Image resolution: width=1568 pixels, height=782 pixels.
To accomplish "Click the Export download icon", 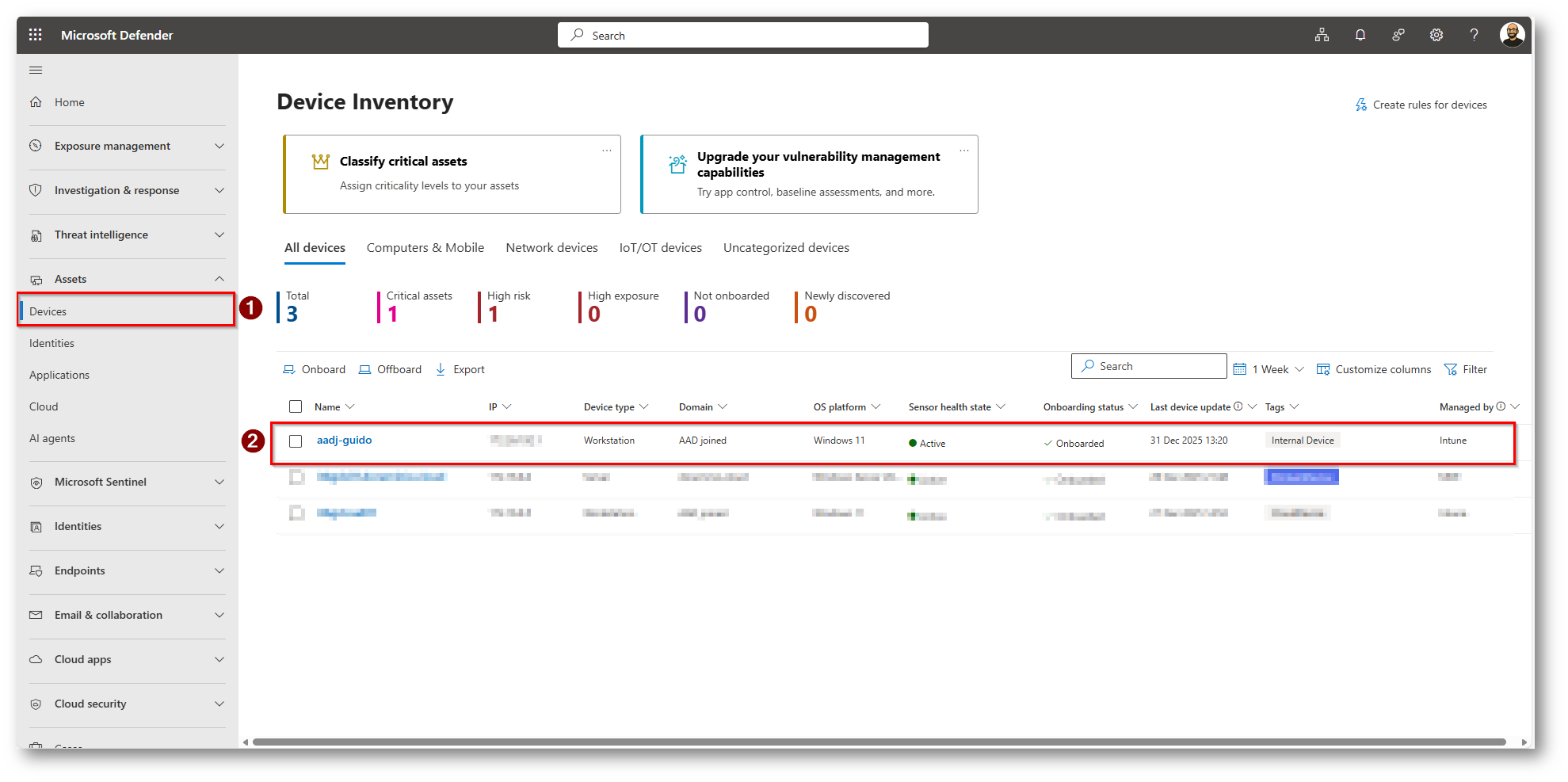I will point(441,369).
